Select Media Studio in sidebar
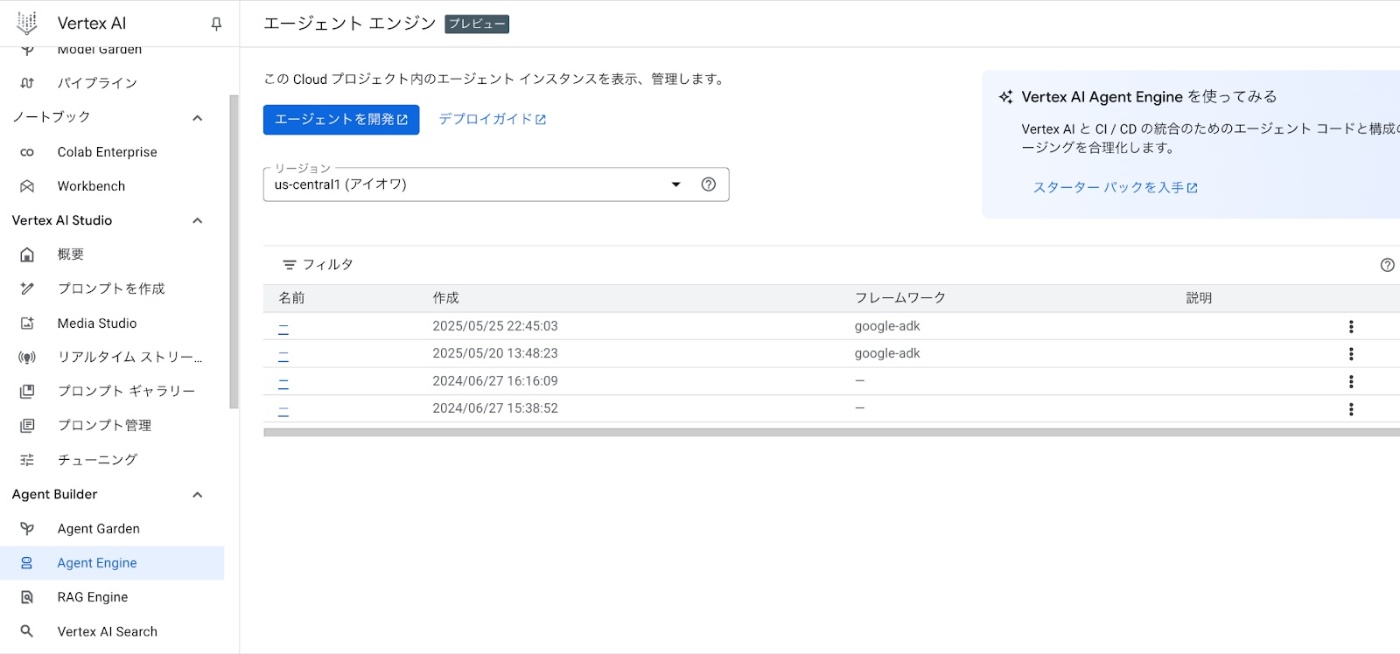 coord(97,323)
